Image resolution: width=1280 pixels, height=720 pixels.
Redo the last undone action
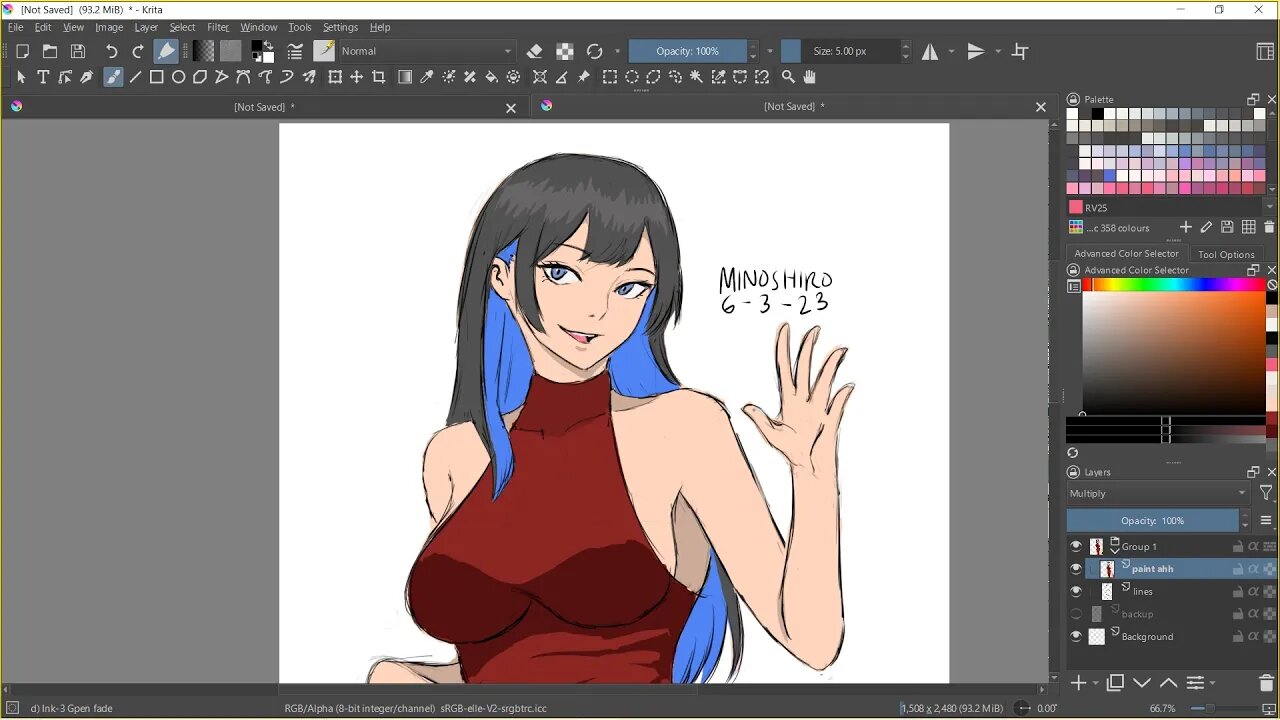coord(138,51)
